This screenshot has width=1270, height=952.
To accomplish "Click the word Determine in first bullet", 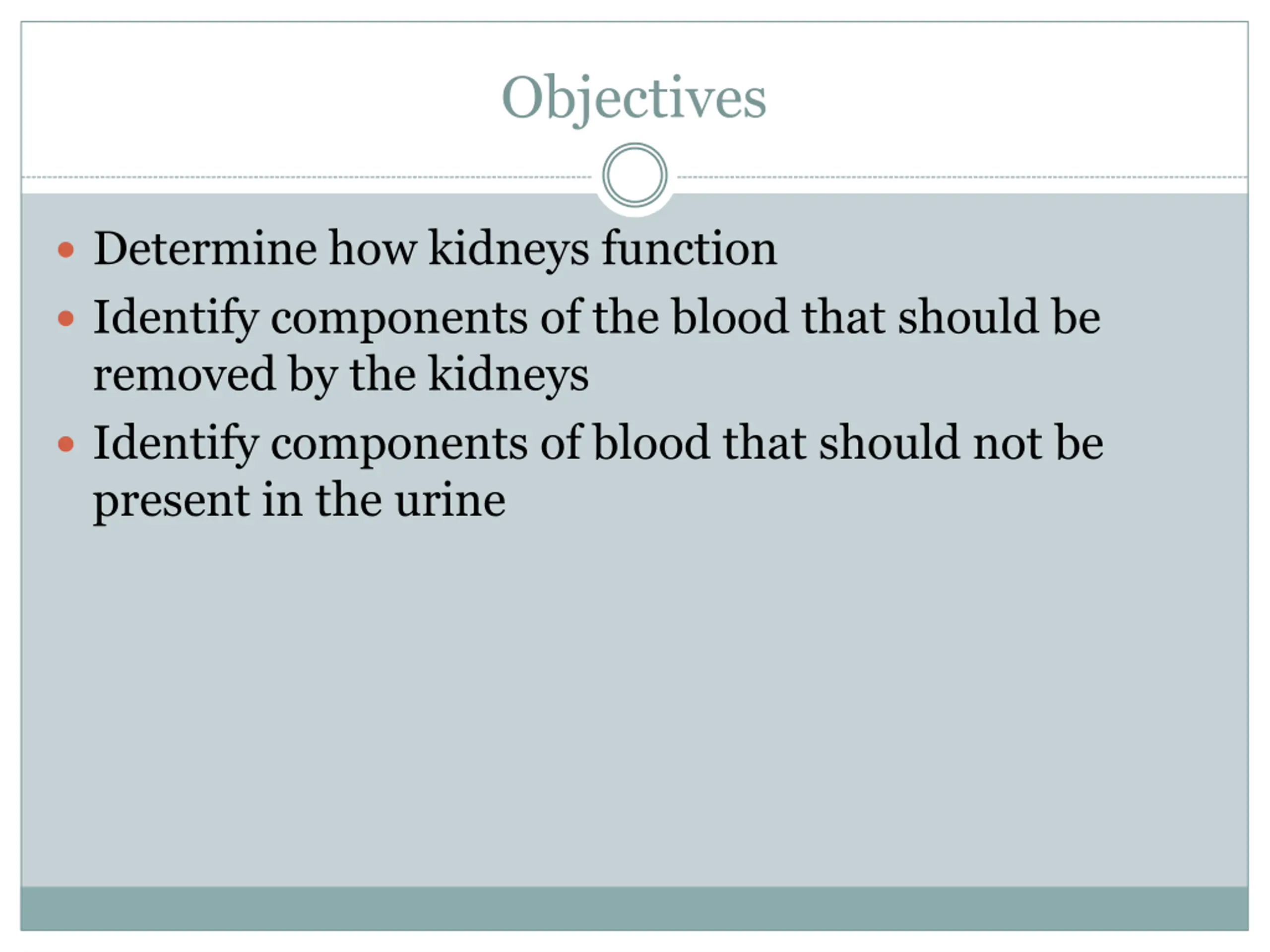I will (x=205, y=248).
